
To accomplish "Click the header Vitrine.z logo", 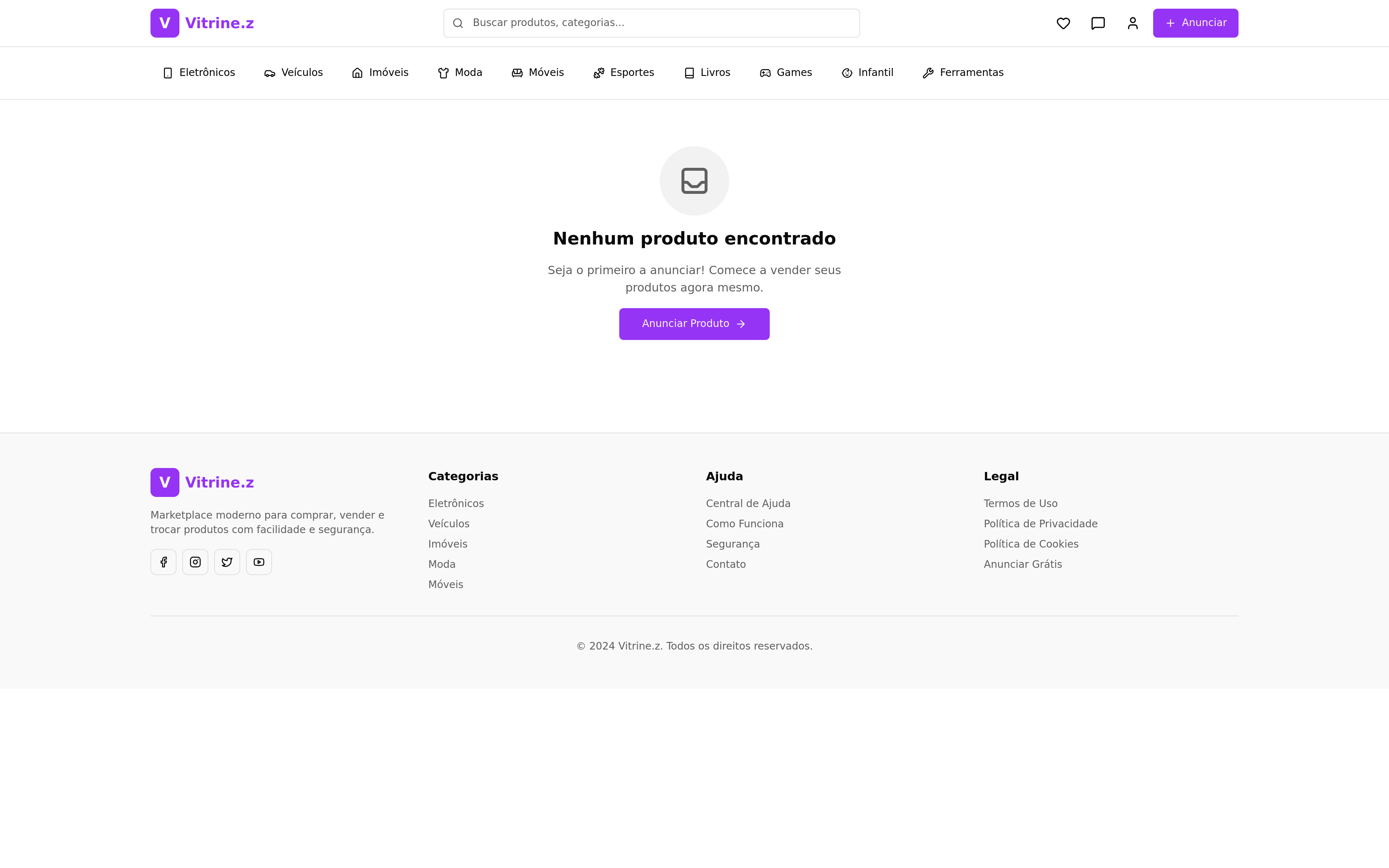I will pyautogui.click(x=202, y=23).
